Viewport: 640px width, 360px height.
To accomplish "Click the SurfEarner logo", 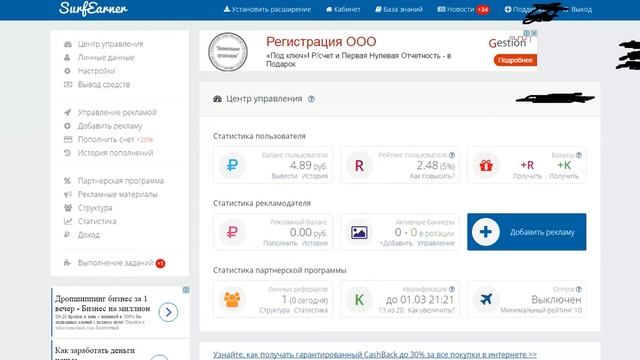I will pyautogui.click(x=93, y=9).
